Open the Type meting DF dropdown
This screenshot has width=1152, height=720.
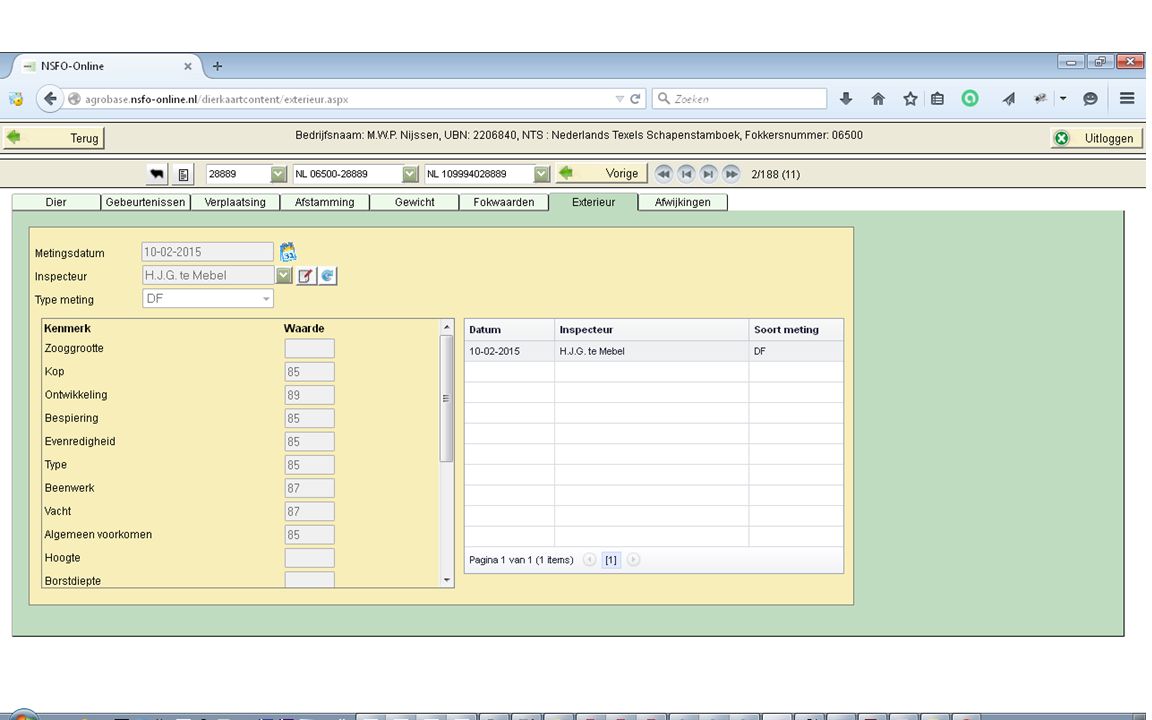(266, 299)
